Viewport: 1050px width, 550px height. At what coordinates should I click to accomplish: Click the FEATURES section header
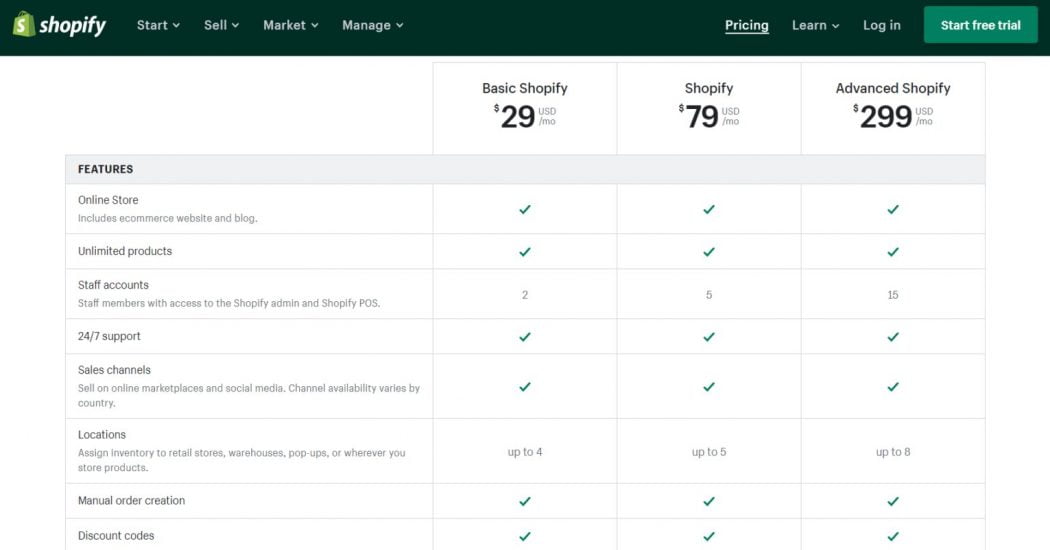click(105, 169)
